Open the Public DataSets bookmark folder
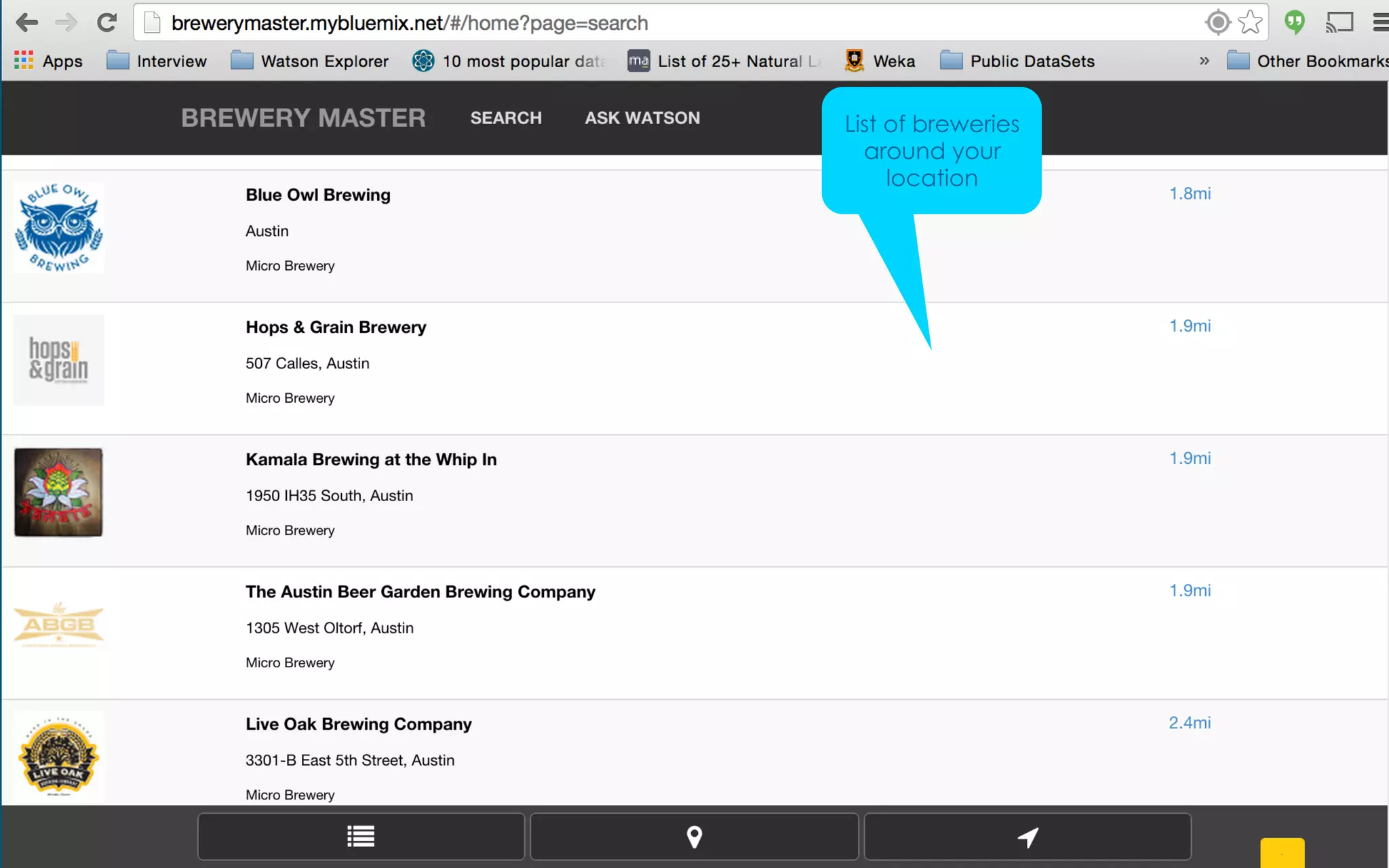Viewport: 1389px width, 868px height. coord(1017,61)
